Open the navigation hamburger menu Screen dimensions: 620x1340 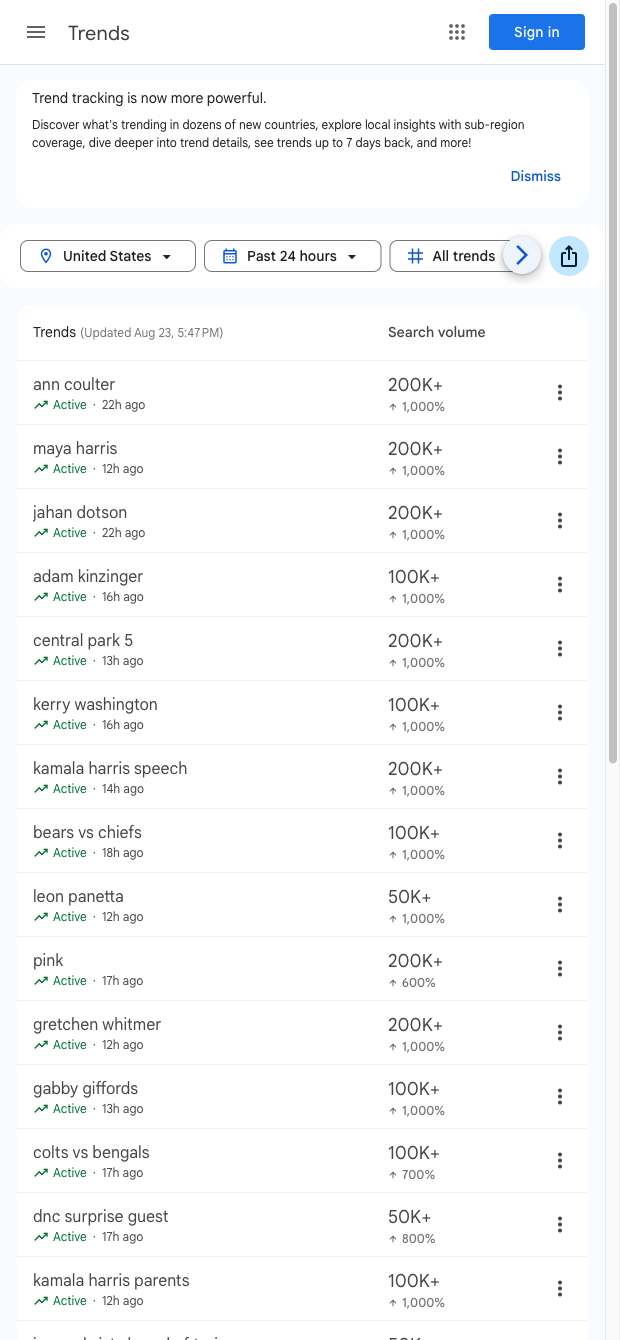tap(36, 32)
